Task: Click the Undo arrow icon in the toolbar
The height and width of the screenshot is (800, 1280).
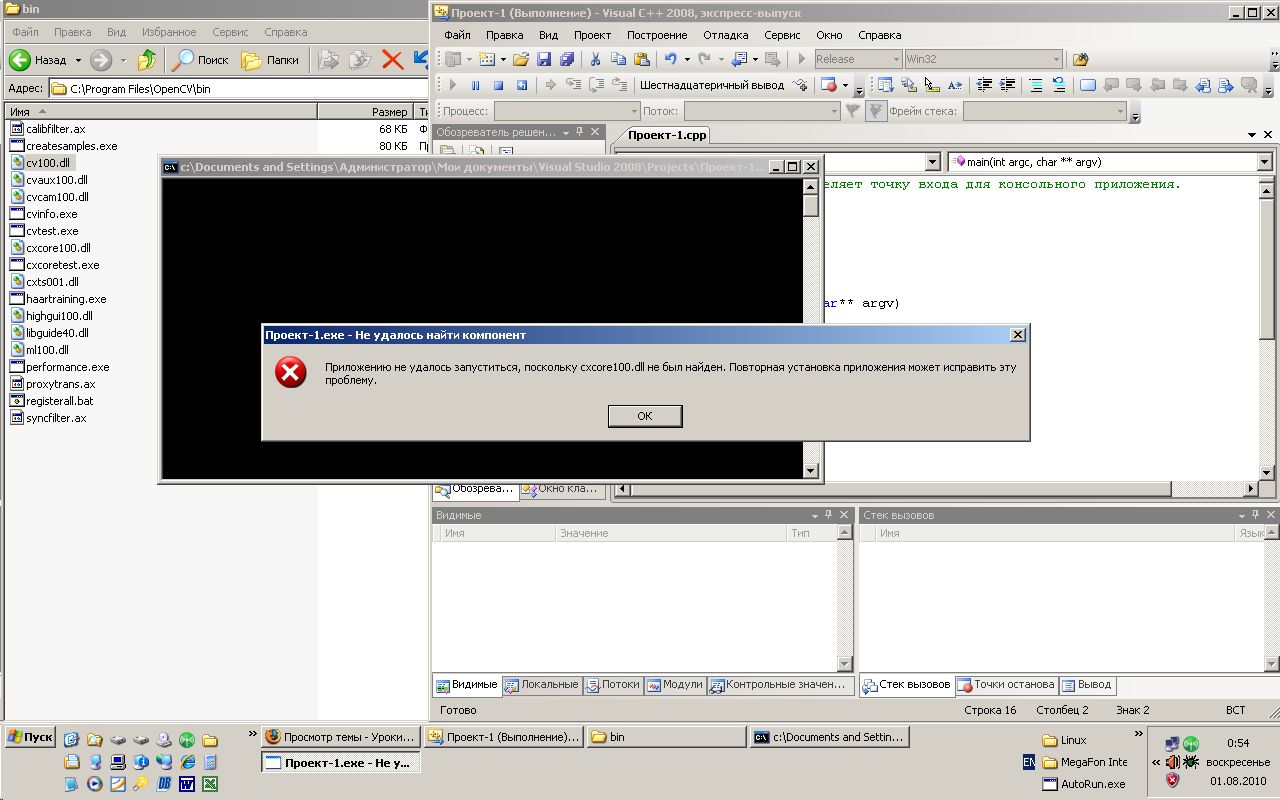Action: click(x=671, y=60)
